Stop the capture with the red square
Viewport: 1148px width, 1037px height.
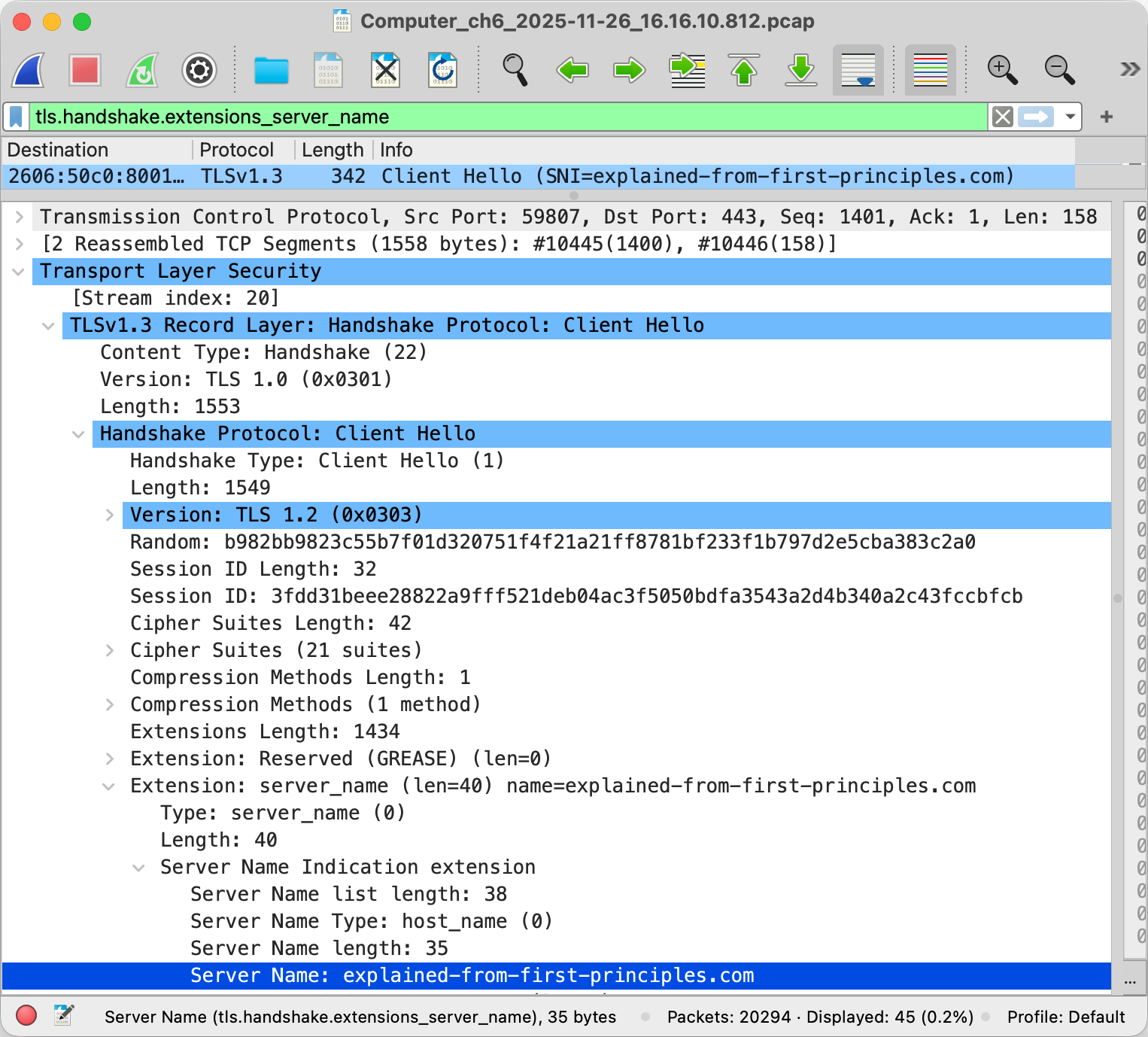[85, 71]
